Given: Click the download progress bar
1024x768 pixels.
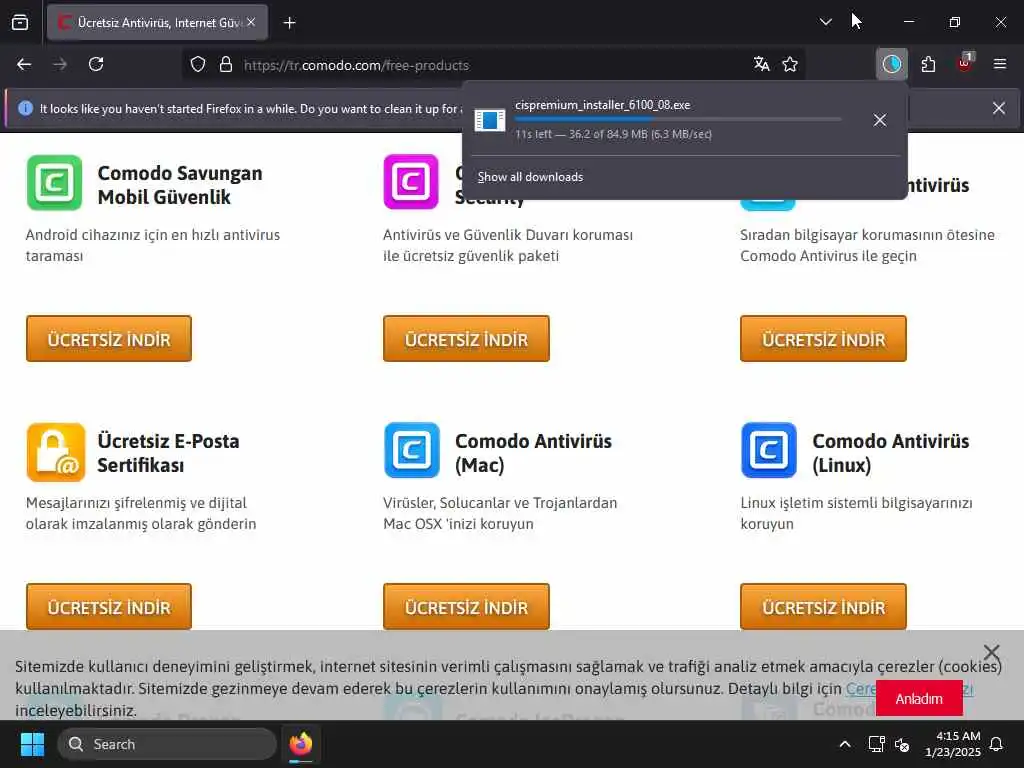Looking at the screenshot, I should point(678,120).
